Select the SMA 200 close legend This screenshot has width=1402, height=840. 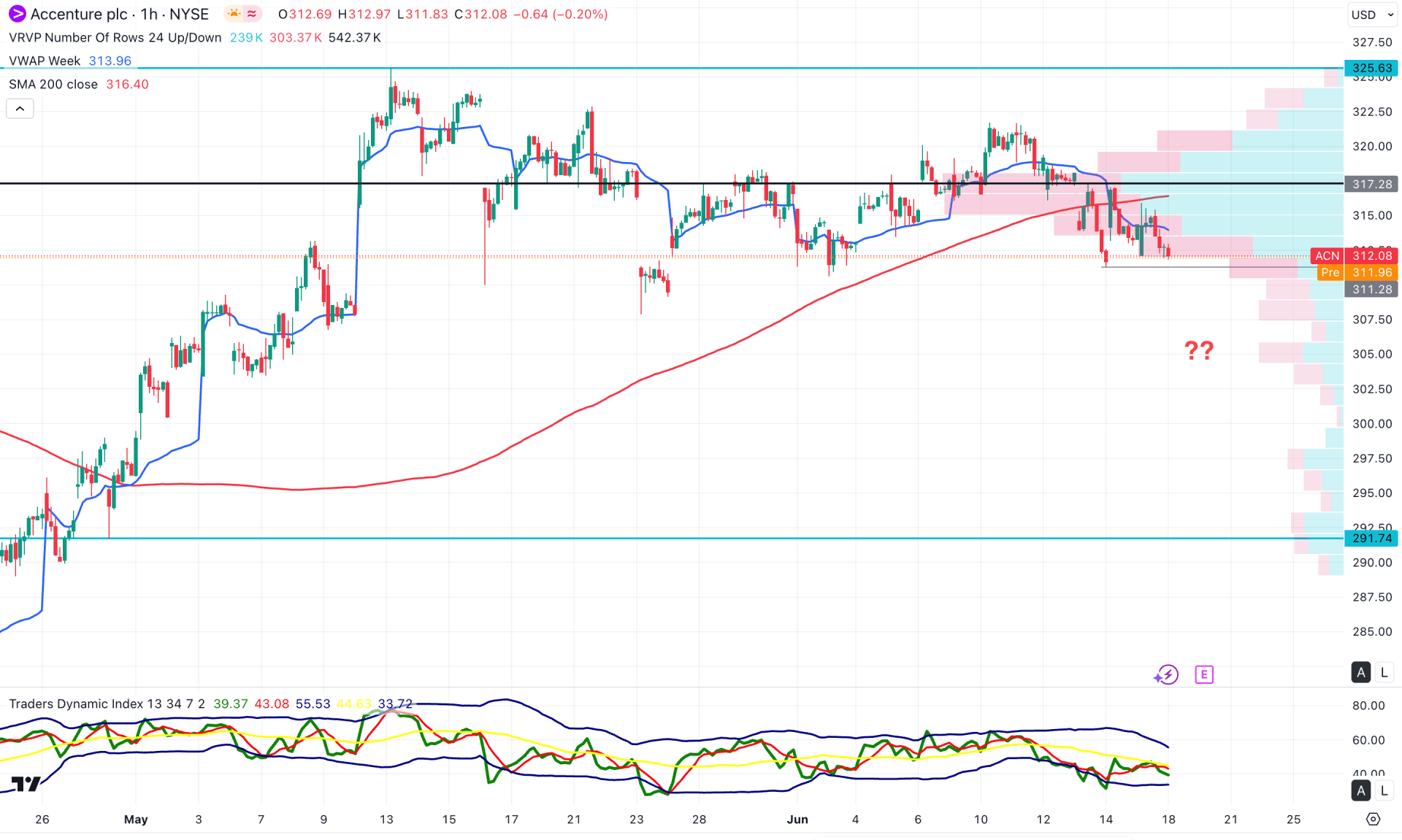53,84
